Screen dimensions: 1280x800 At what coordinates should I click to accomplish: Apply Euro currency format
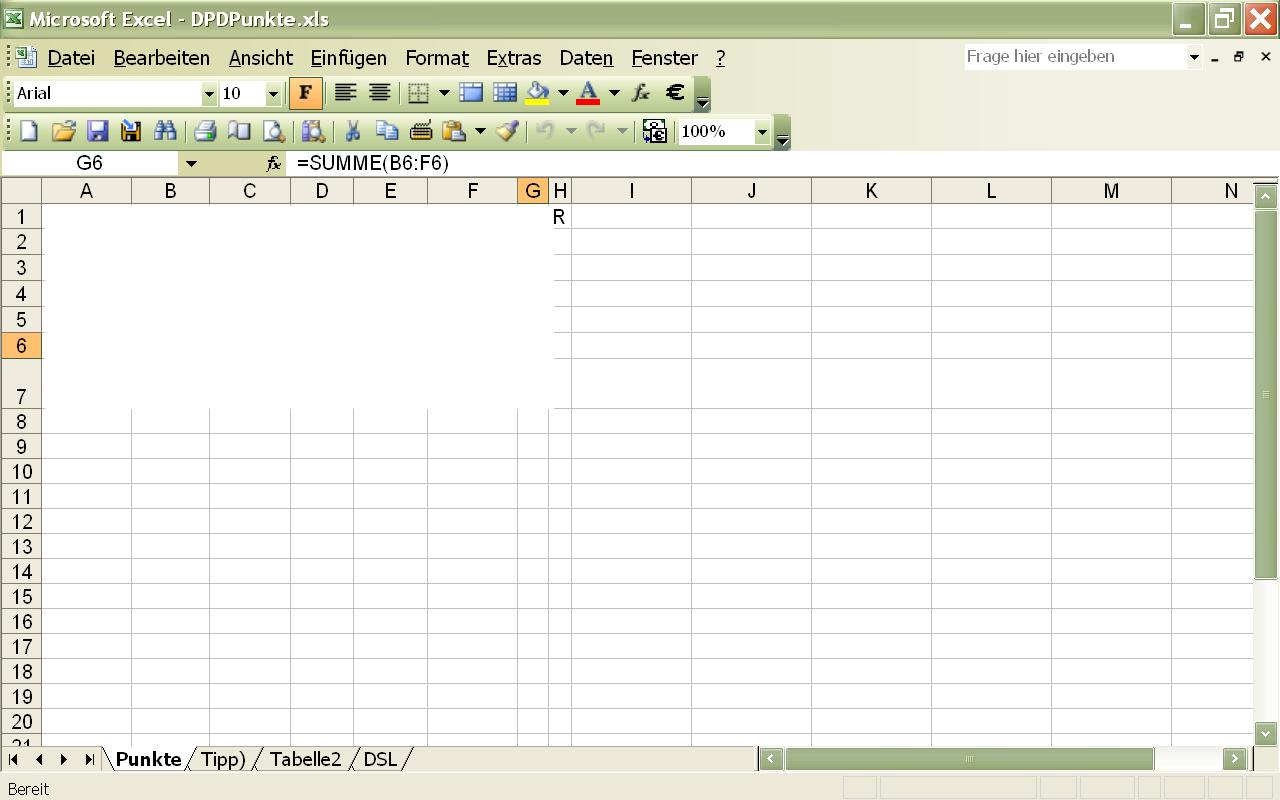tap(675, 93)
